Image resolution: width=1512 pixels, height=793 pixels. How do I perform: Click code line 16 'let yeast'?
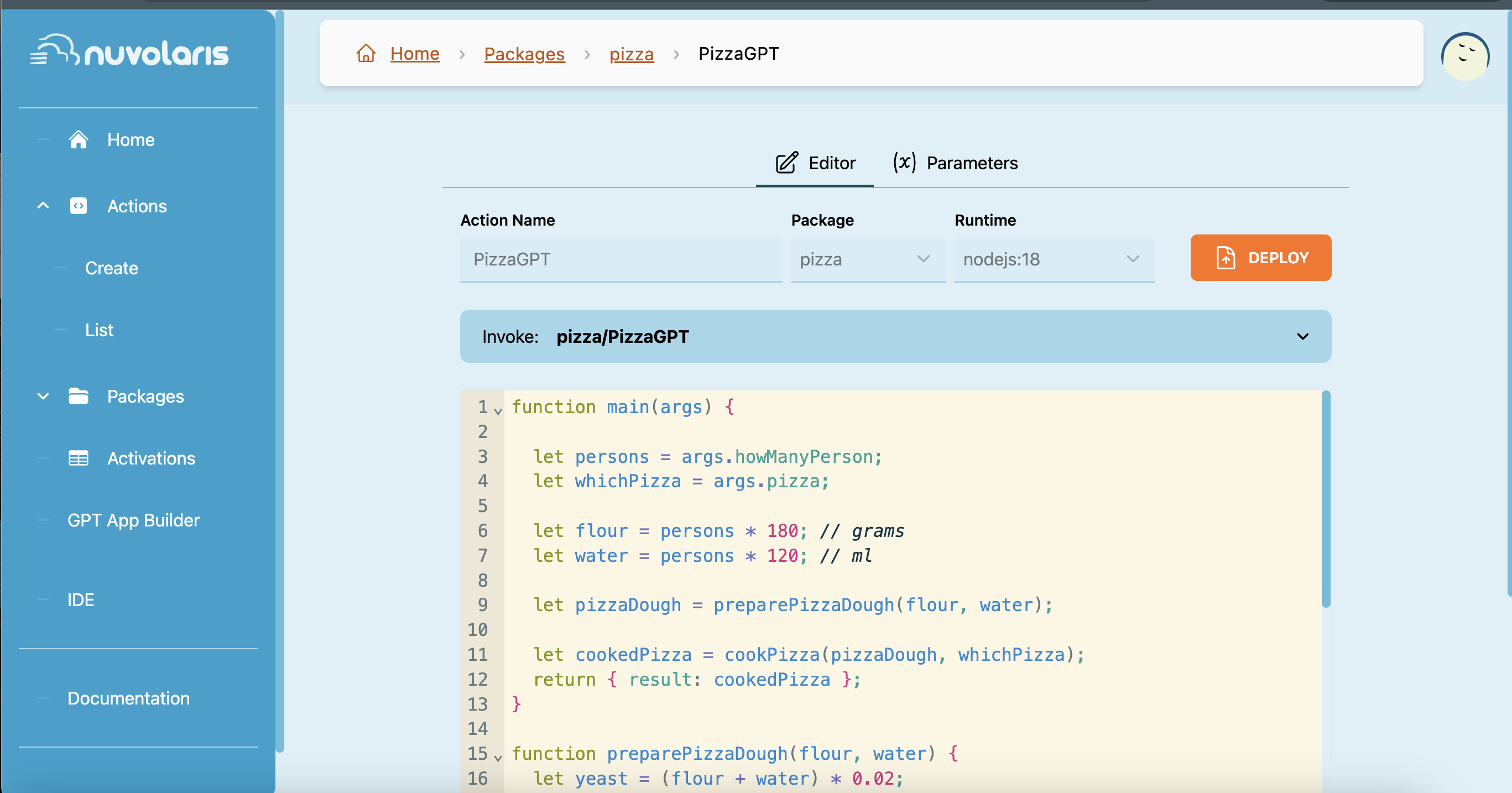[718, 778]
